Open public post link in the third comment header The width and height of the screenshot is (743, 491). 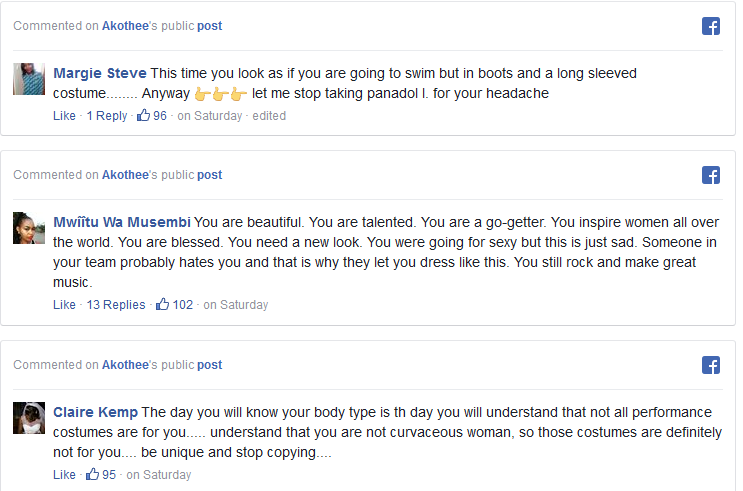pos(209,365)
